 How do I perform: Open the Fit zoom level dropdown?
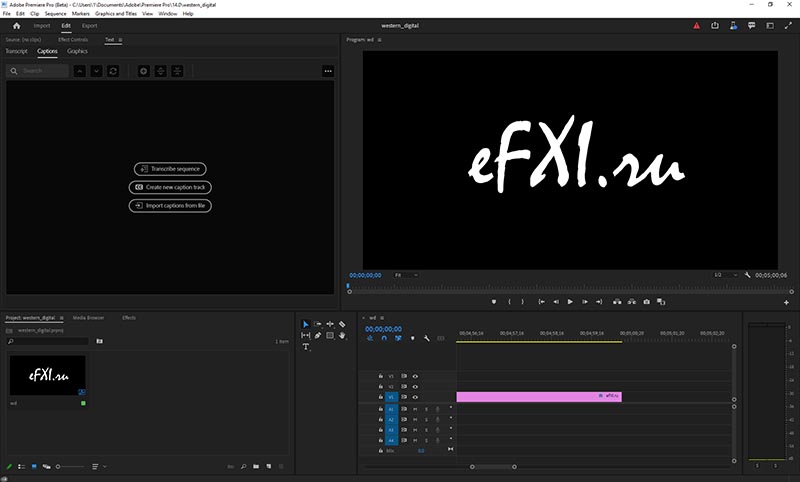tap(405, 274)
